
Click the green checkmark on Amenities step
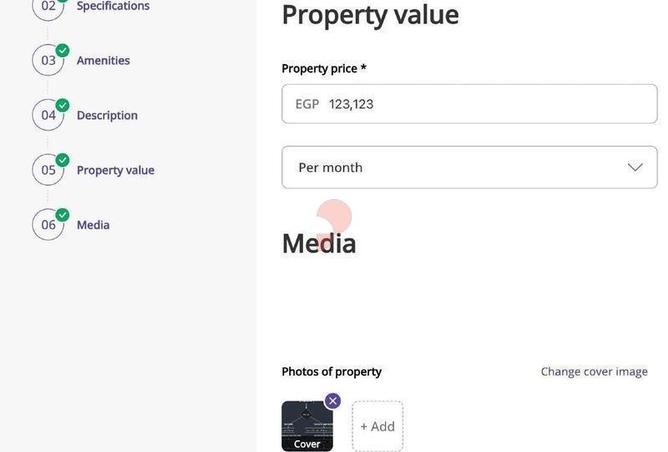(x=63, y=50)
